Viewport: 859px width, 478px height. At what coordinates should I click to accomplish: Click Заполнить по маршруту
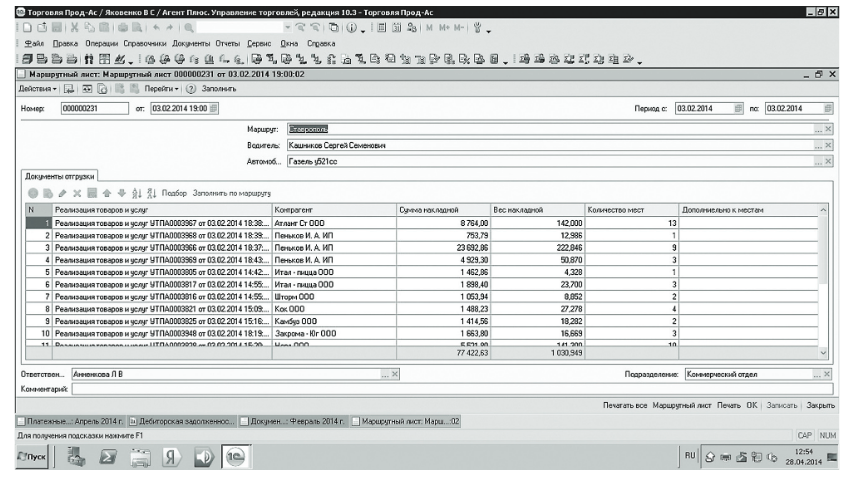point(232,193)
